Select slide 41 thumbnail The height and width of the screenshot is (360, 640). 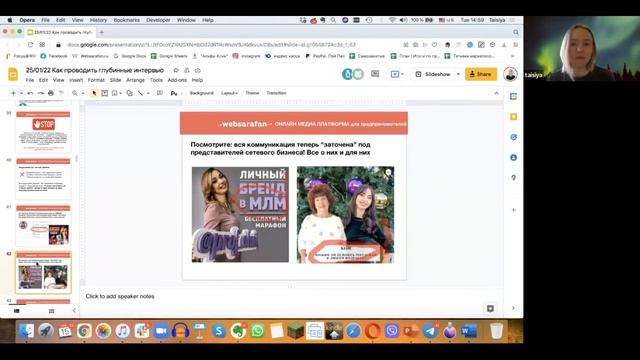click(43, 225)
